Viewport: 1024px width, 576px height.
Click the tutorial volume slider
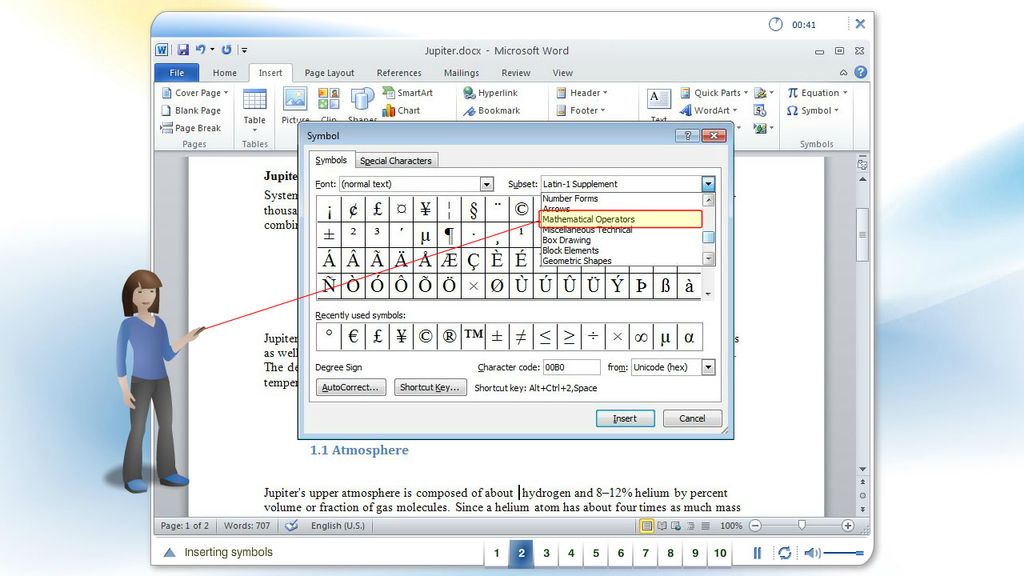(x=844, y=553)
